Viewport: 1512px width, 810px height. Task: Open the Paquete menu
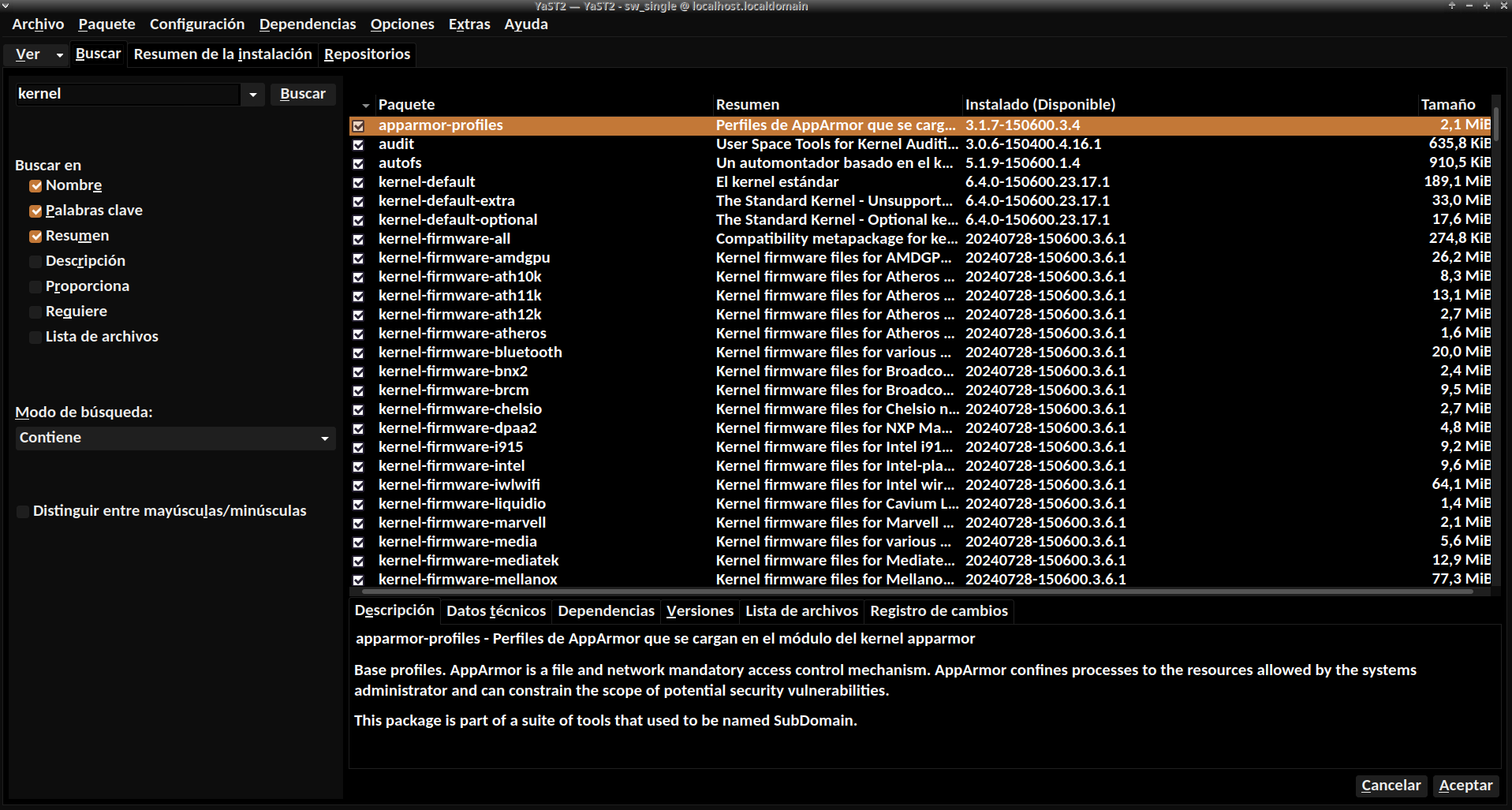[x=106, y=24]
